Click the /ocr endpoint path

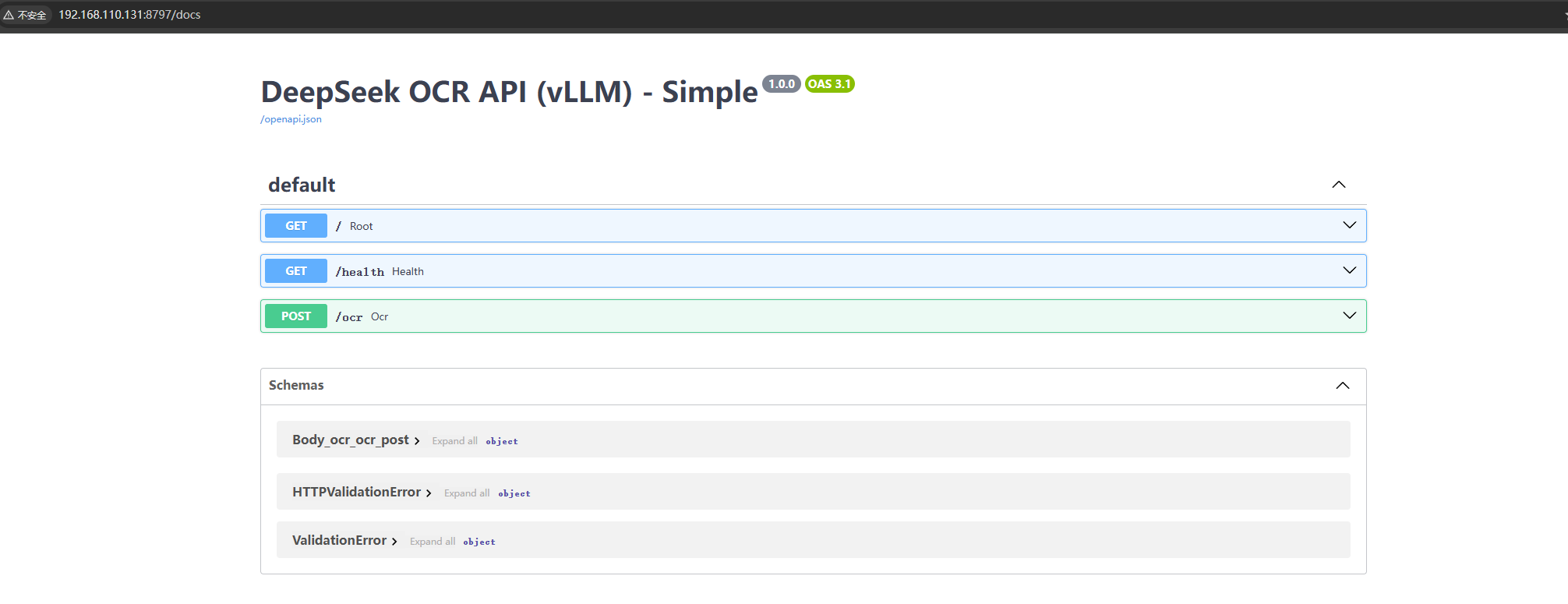pos(348,317)
